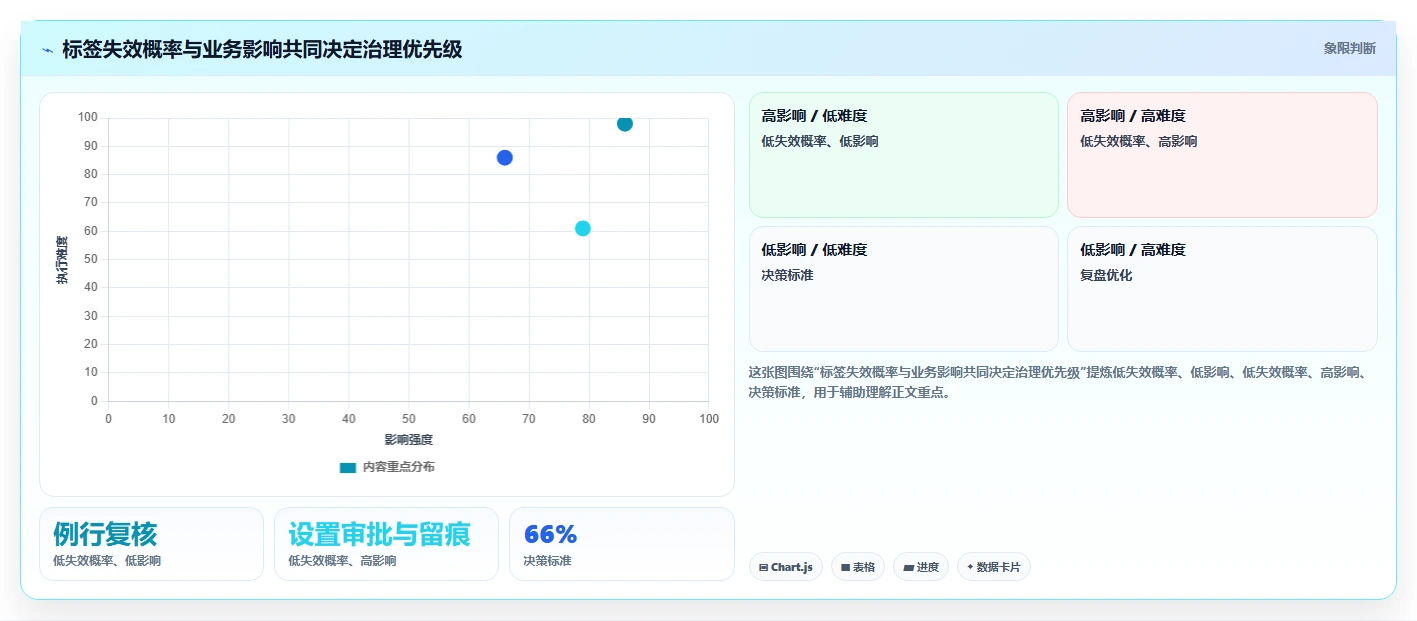Click the dark blue scatter point
The height and width of the screenshot is (621, 1417).
click(x=505, y=158)
